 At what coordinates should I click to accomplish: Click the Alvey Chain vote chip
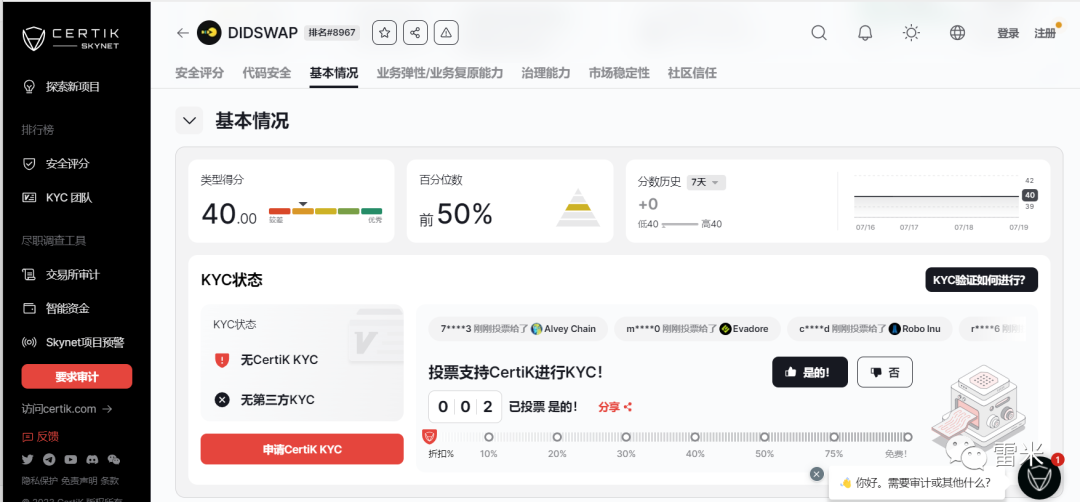click(x=517, y=329)
